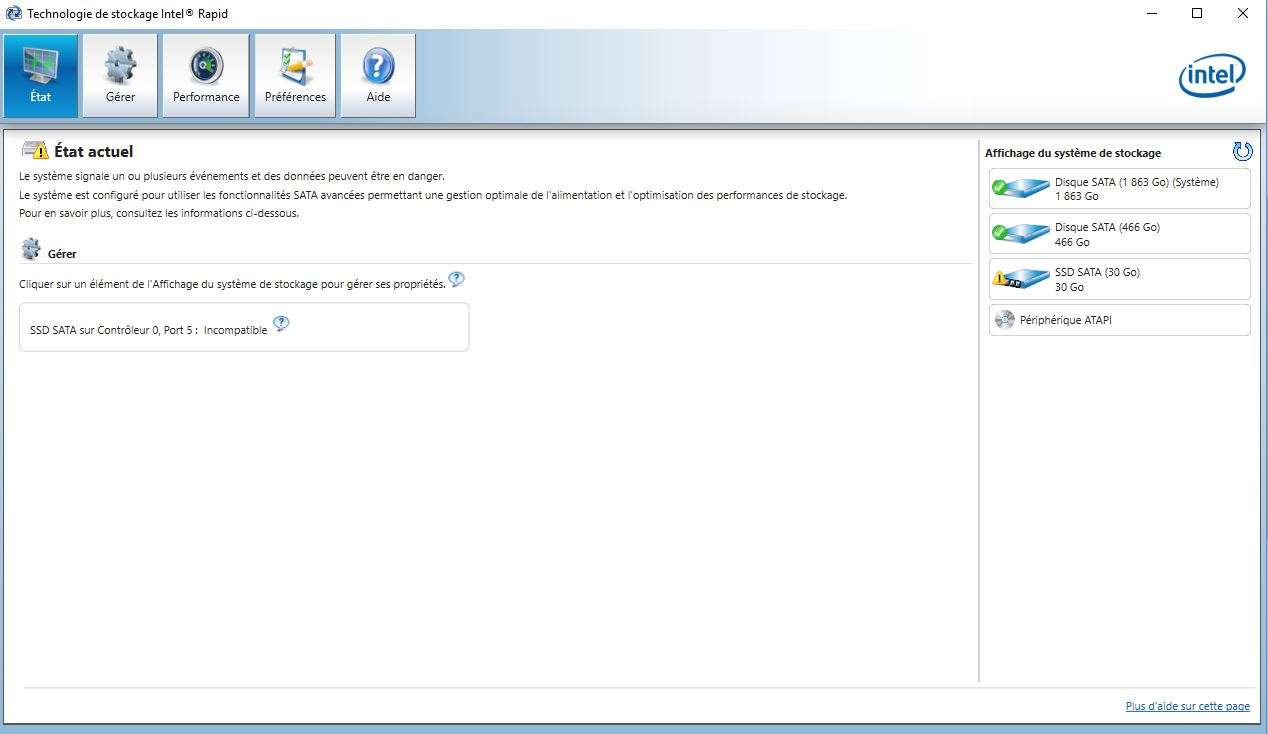The image size is (1268, 734).
Task: Open 'Plus d'aide sur cette page' link
Action: 1187,706
